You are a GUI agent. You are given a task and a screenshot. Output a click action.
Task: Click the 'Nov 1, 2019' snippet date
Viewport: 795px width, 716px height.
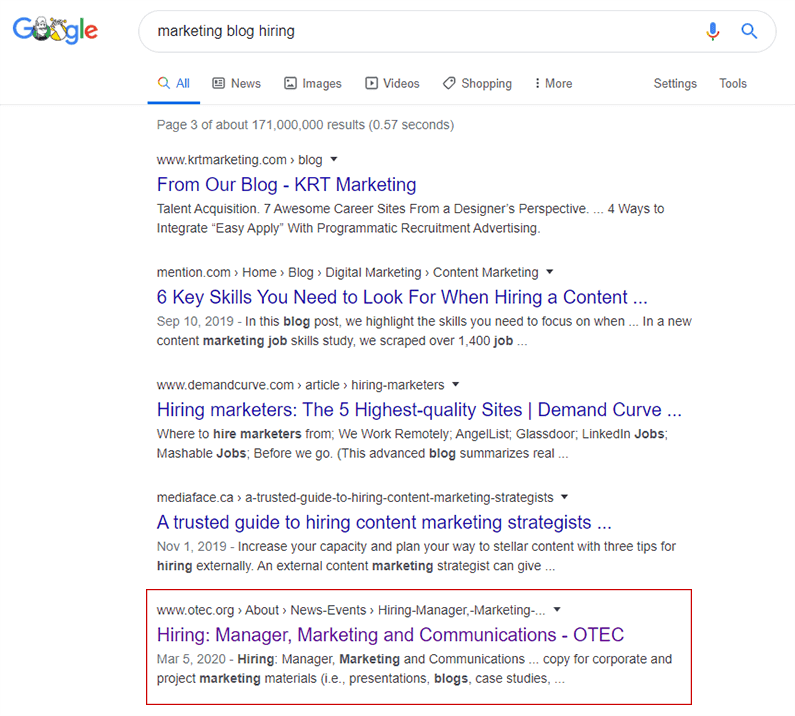pyautogui.click(x=191, y=547)
